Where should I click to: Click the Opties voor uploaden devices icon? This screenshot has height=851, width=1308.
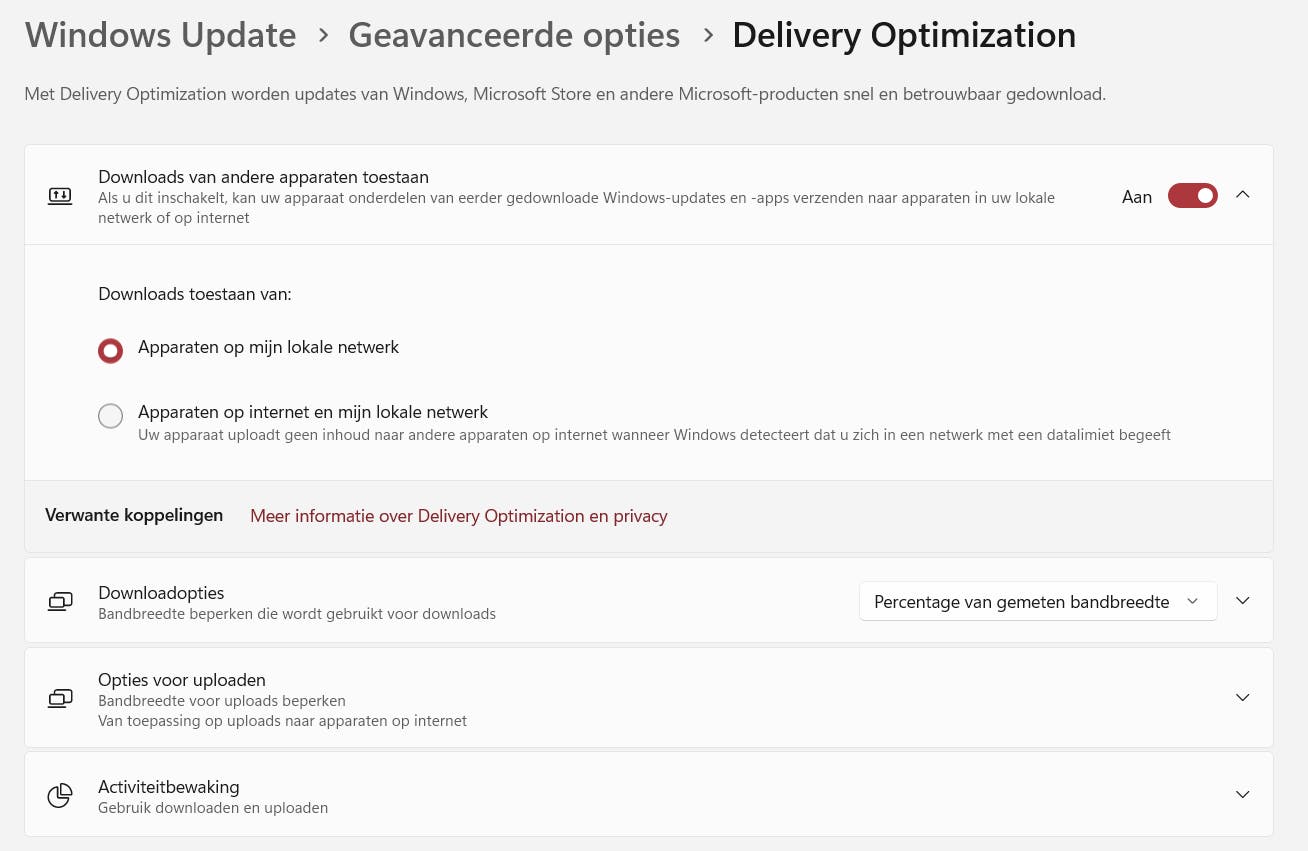pyautogui.click(x=60, y=698)
